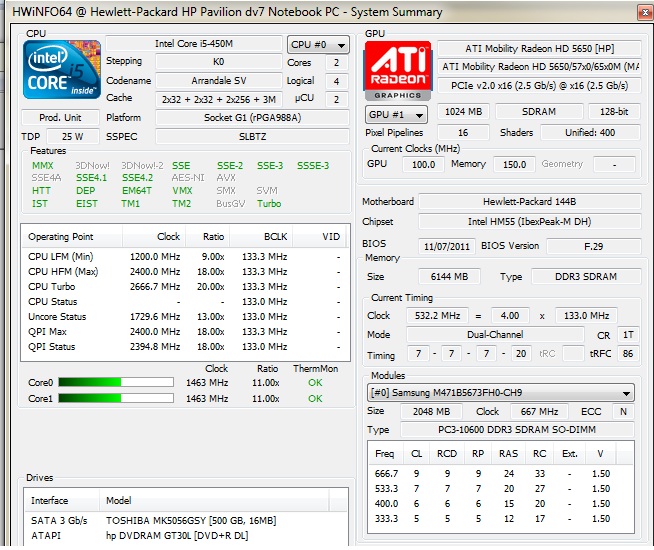Click the PC3-10600 DDR3 SDRAM SO-DIMM field
The width and height of the screenshot is (654, 550).
(x=517, y=429)
